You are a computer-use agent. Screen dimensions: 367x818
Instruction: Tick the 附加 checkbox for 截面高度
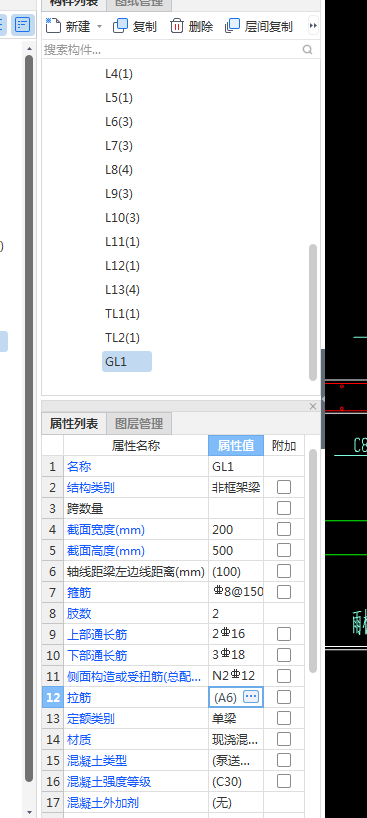tap(284, 550)
